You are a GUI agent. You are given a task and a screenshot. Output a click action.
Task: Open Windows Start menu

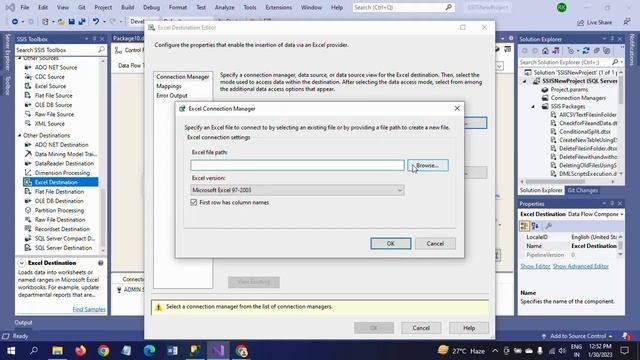(11, 351)
